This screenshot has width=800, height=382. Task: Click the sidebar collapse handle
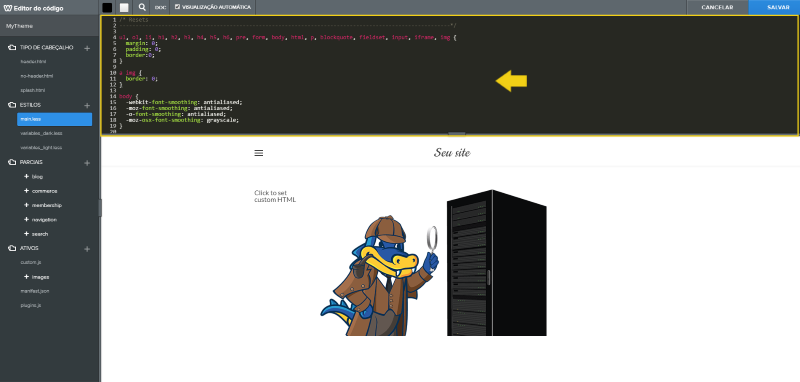pos(100,208)
